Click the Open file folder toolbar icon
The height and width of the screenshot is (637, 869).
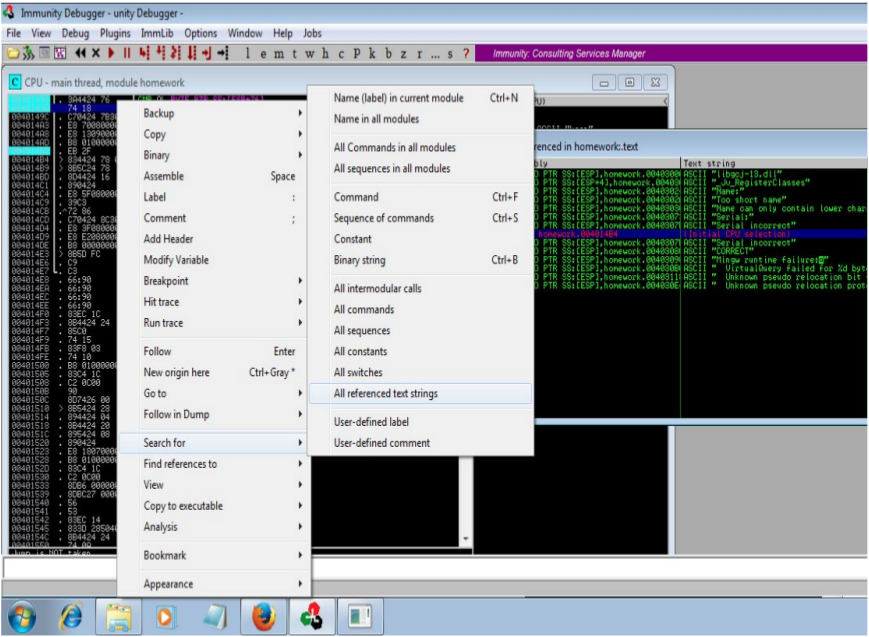coord(13,53)
